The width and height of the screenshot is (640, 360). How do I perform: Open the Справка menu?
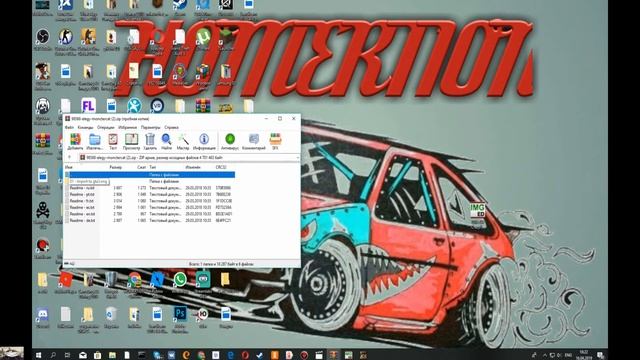[x=171, y=127]
